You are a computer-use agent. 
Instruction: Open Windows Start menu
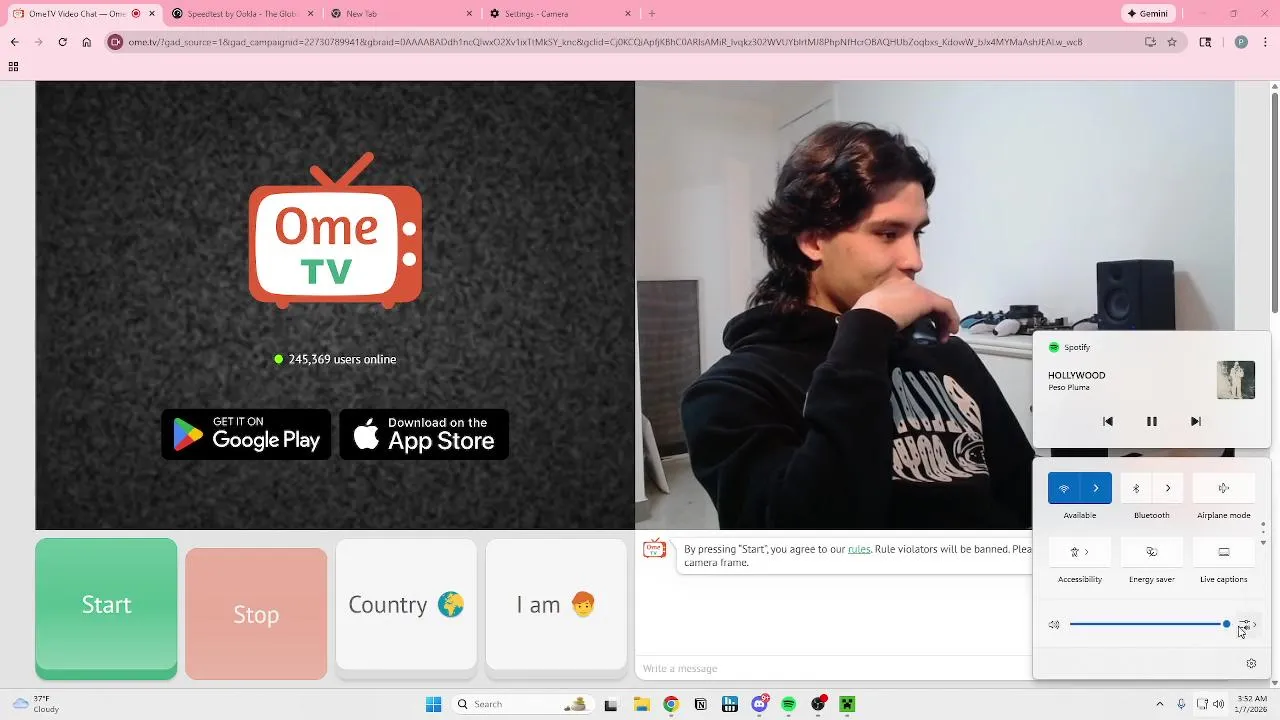click(x=433, y=704)
